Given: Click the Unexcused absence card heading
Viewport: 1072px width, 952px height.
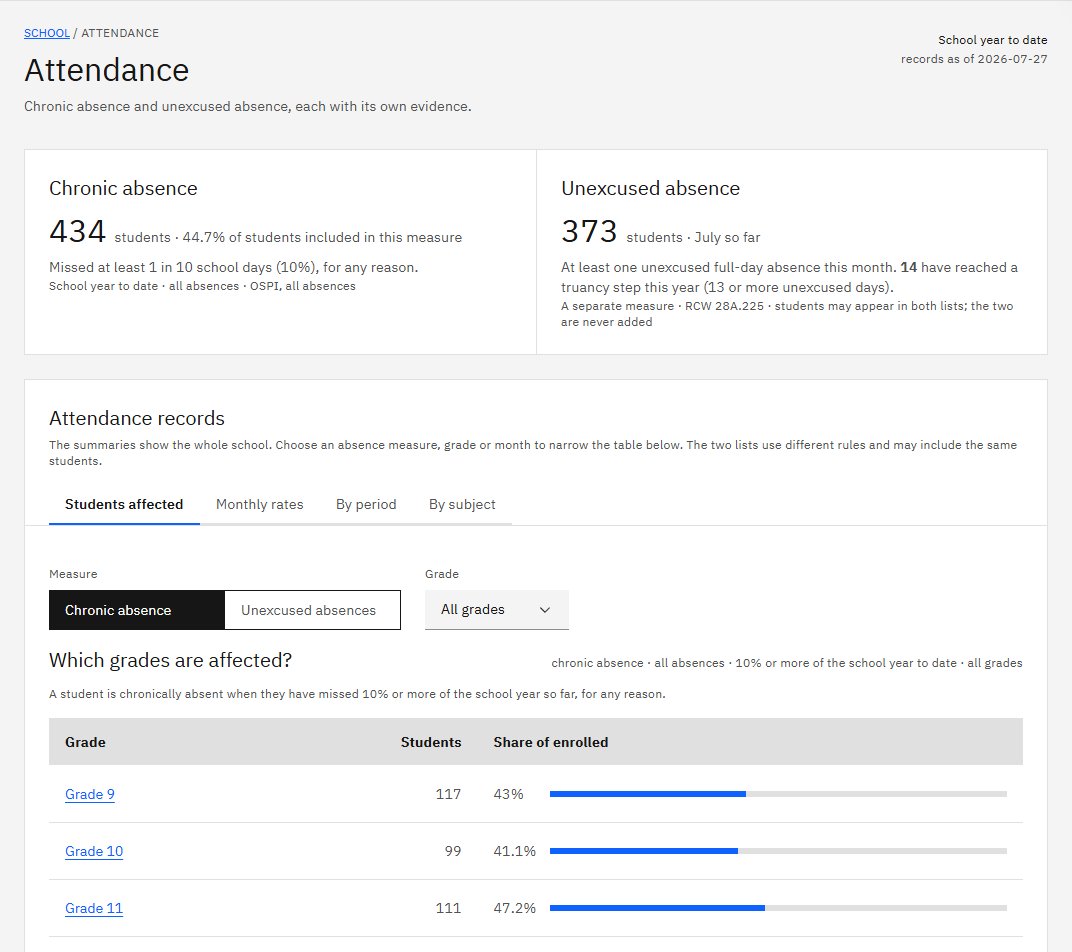Looking at the screenshot, I should click(x=650, y=188).
